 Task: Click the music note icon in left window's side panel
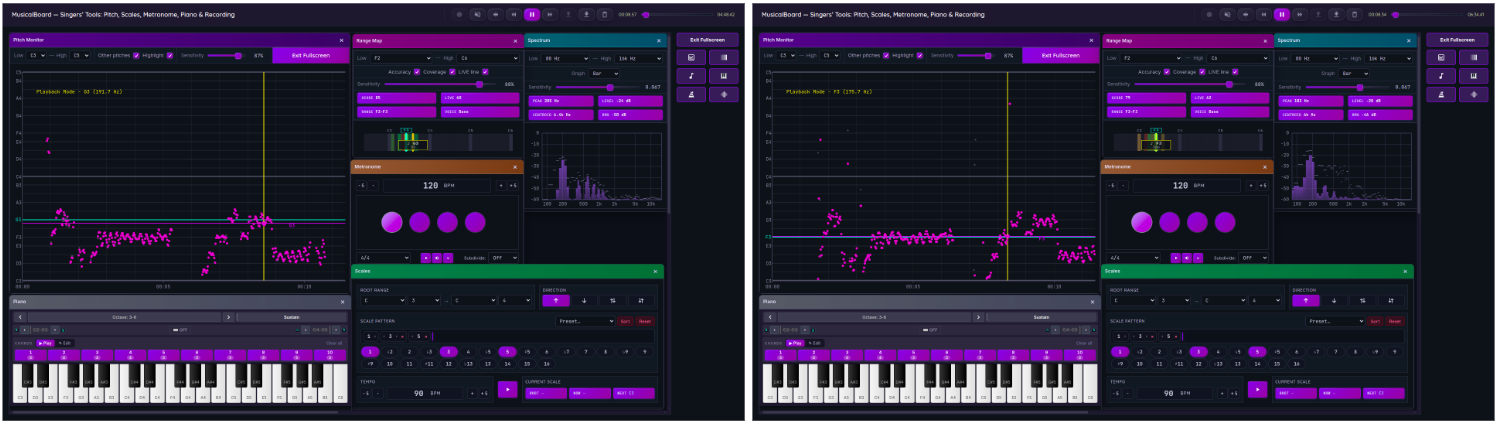(691, 76)
